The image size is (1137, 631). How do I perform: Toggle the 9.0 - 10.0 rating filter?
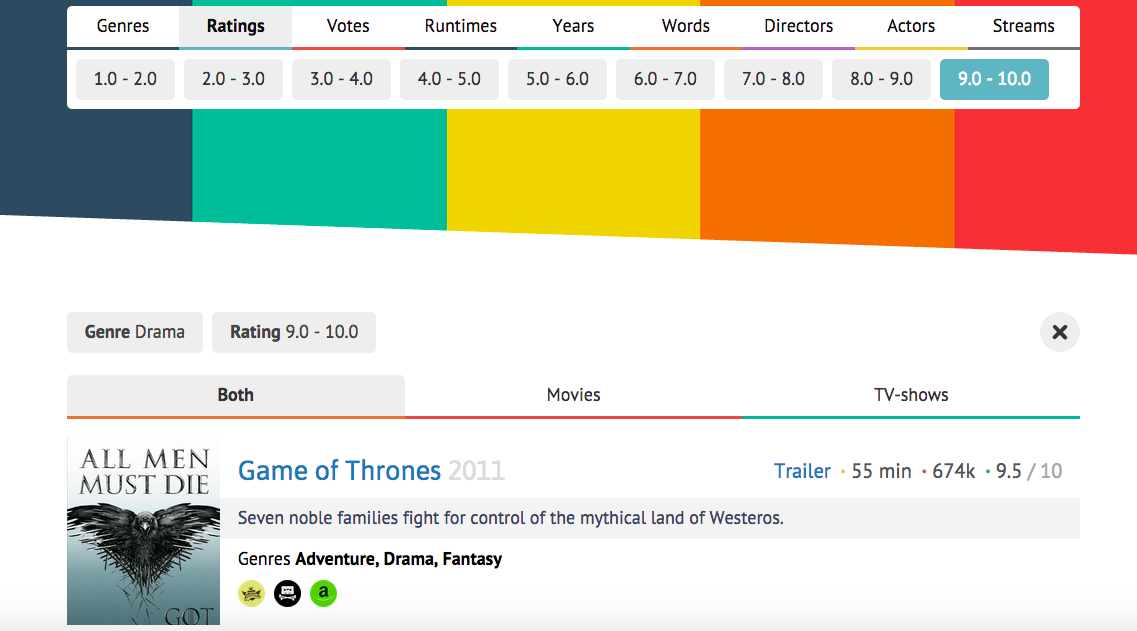coord(994,79)
